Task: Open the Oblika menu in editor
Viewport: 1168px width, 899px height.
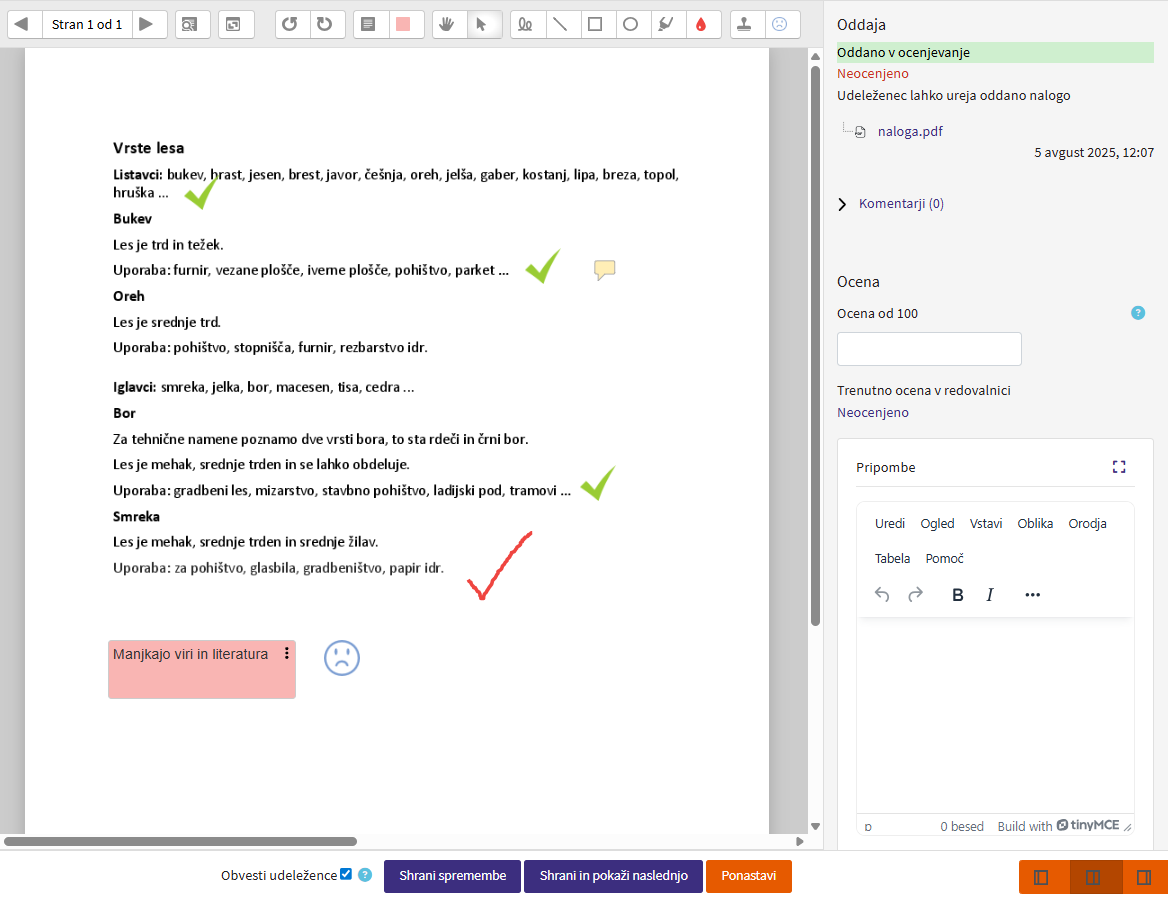Action: 1035,523
